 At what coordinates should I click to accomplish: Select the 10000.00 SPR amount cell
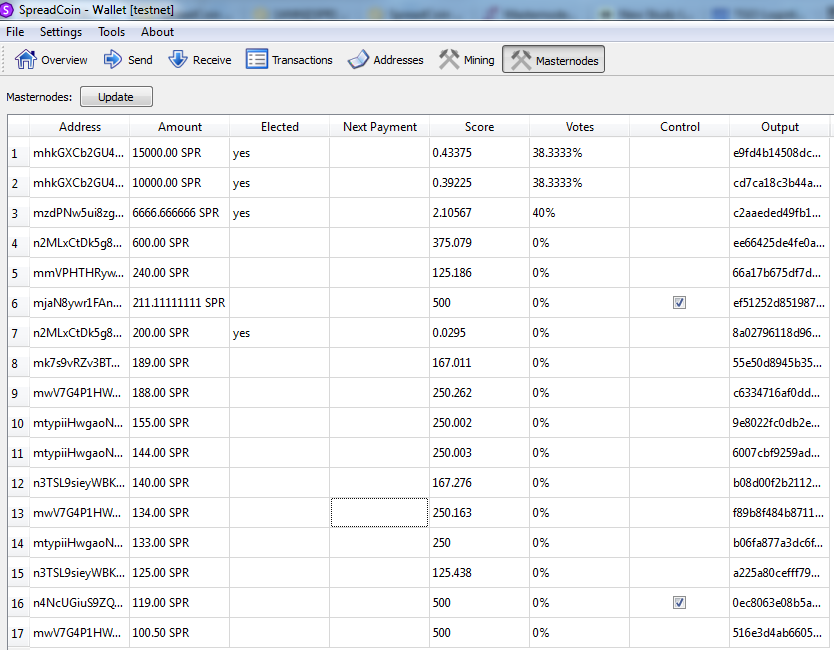[x=180, y=183]
